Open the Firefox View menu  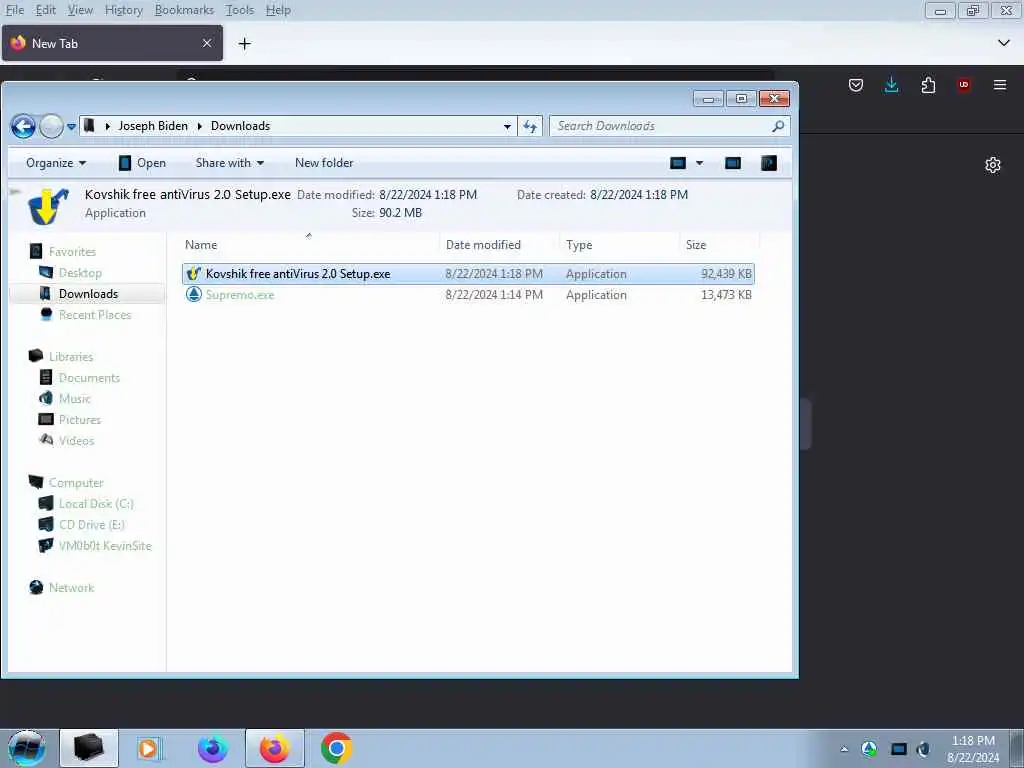(80, 10)
